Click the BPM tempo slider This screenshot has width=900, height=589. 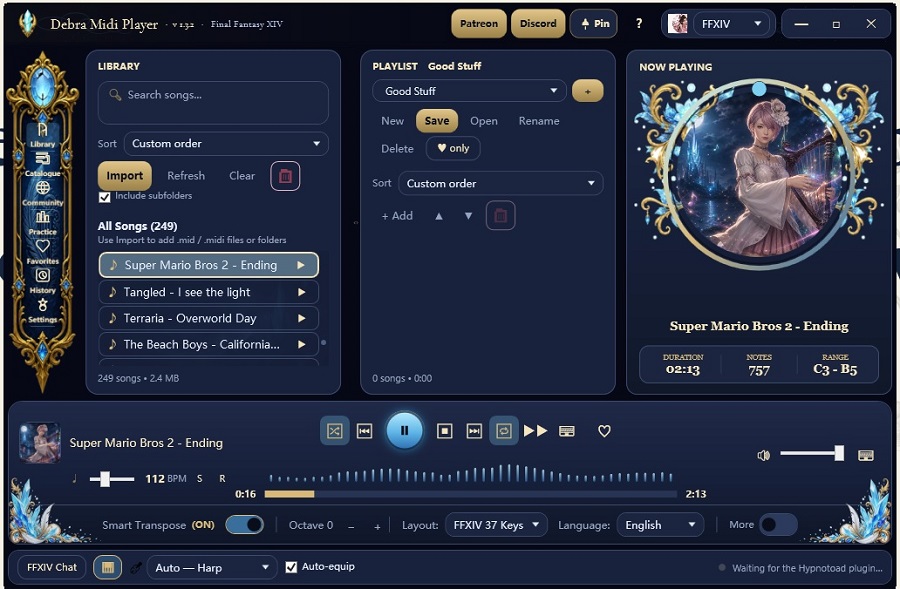click(x=112, y=478)
